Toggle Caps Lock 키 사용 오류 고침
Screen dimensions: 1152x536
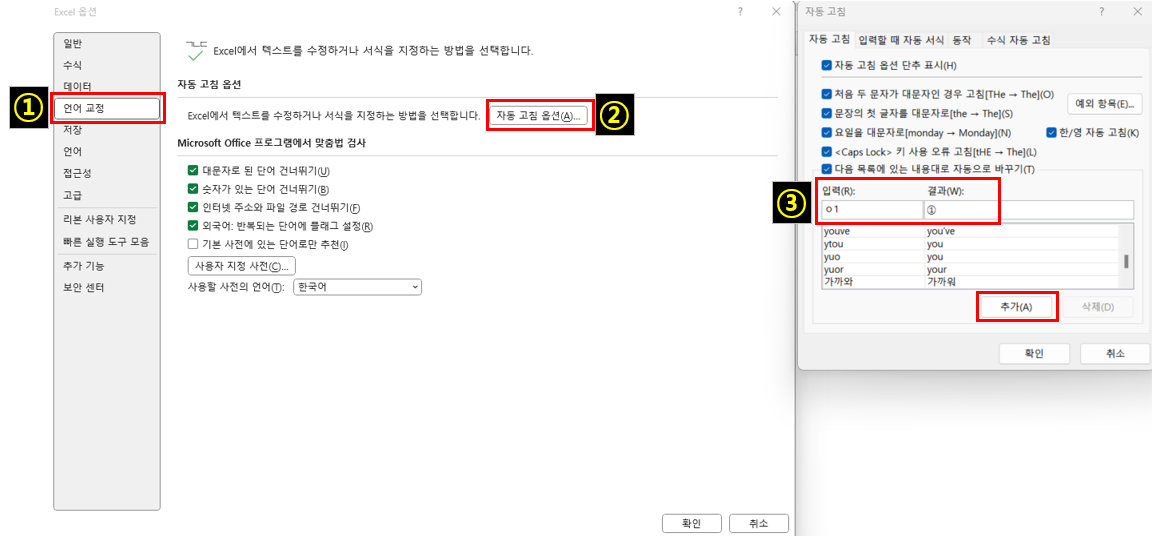point(827,152)
